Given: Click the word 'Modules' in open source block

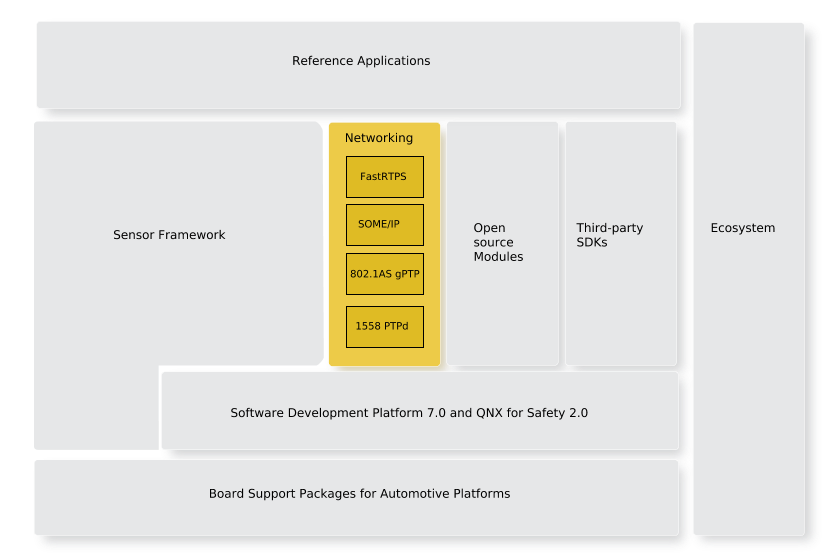Looking at the screenshot, I should point(498,257).
